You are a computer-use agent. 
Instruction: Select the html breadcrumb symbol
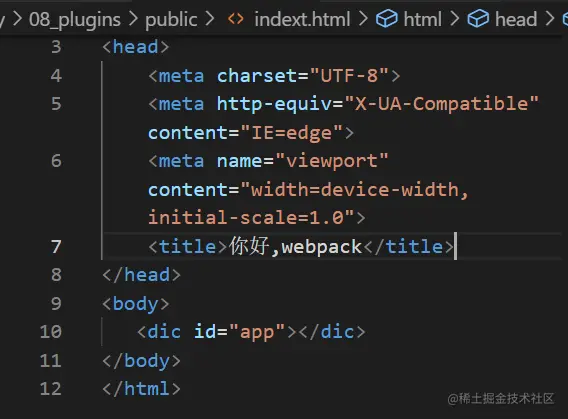[422, 19]
